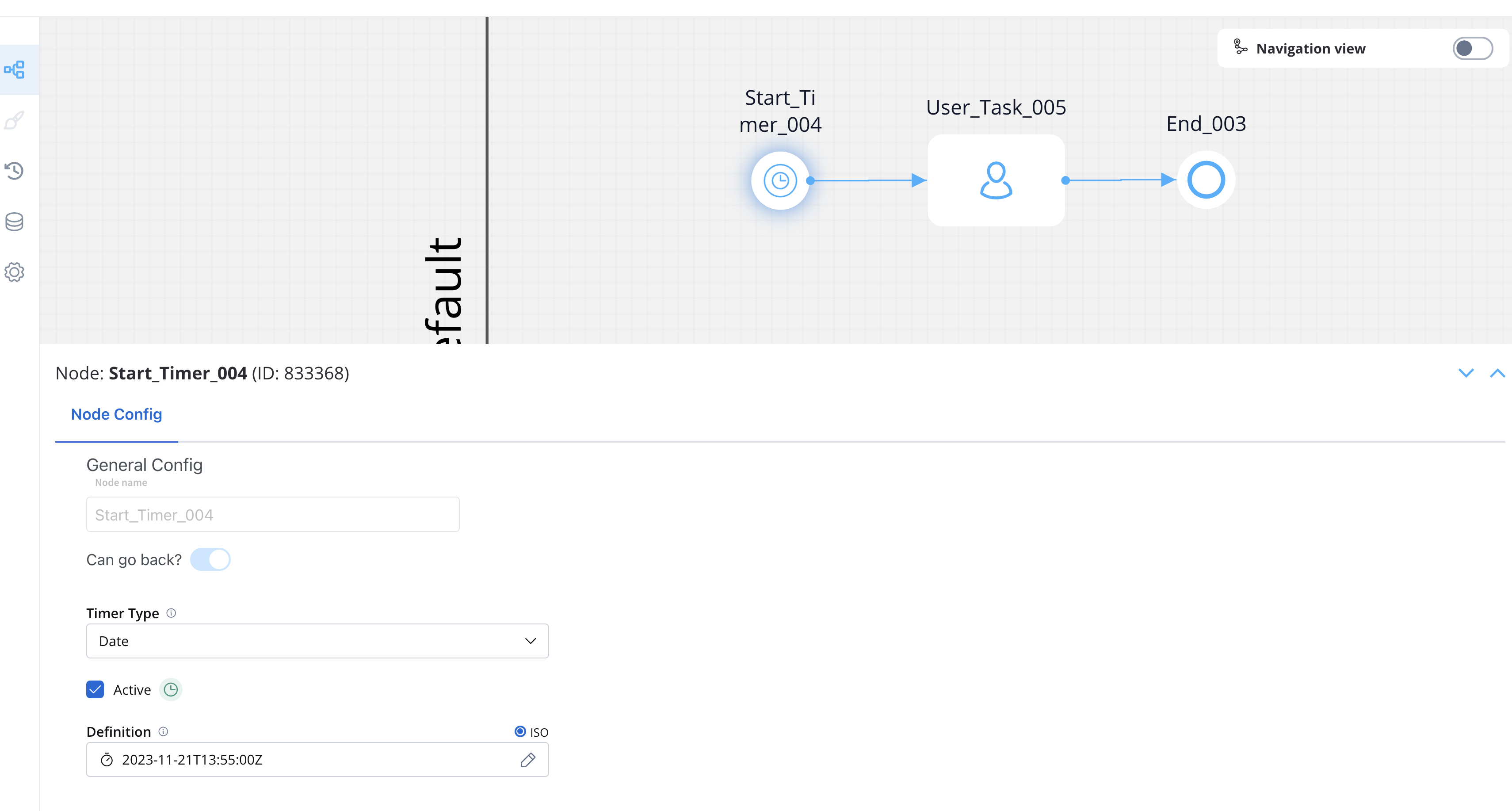Open the version history sidebar icon

tap(15, 170)
